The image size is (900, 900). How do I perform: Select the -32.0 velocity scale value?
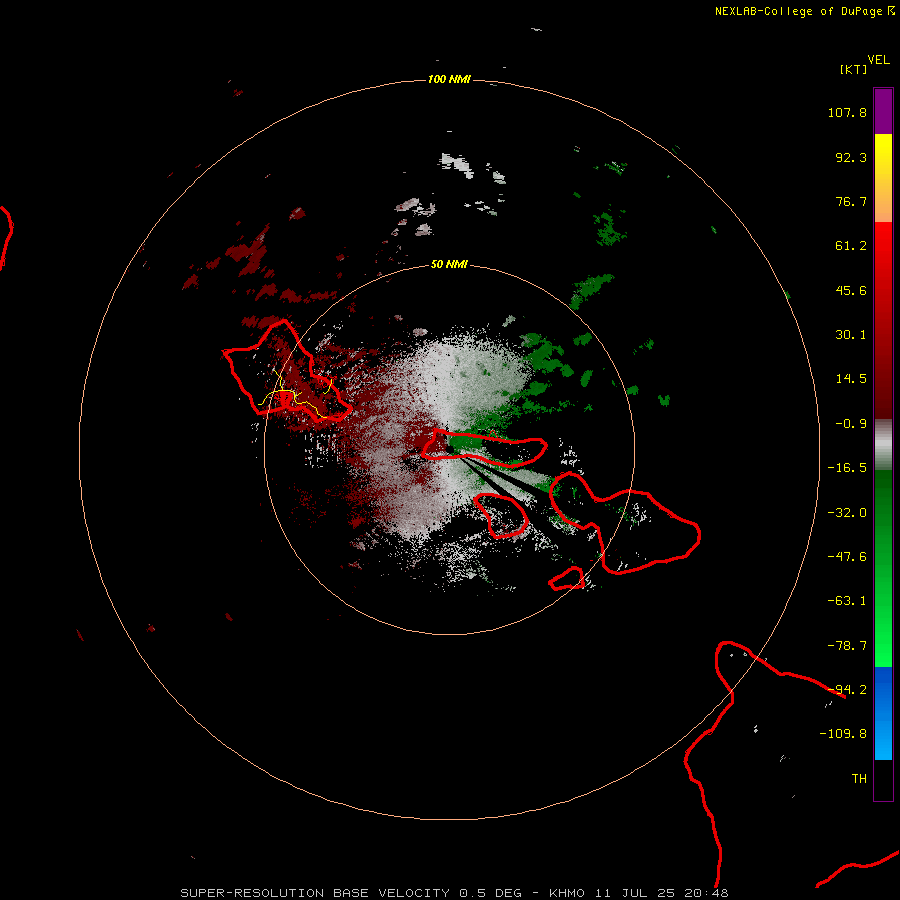point(847,513)
